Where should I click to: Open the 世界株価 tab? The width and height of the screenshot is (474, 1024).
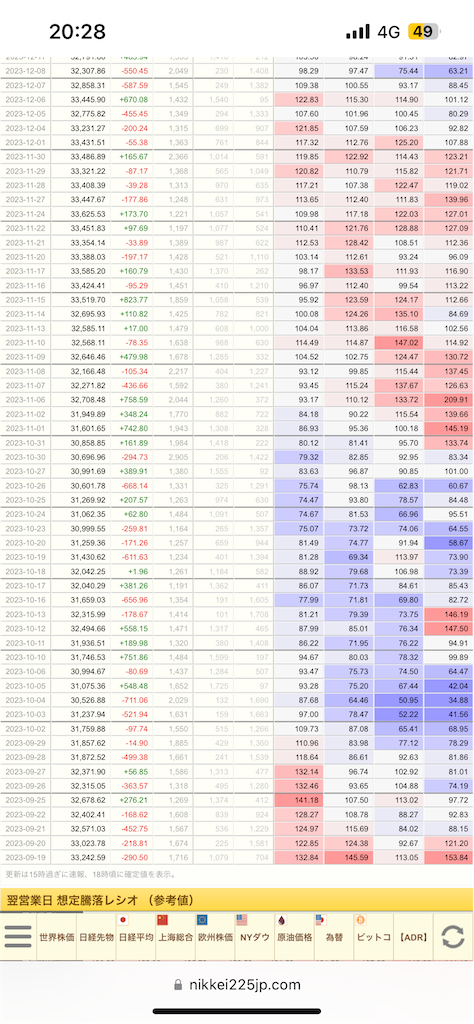click(56, 936)
